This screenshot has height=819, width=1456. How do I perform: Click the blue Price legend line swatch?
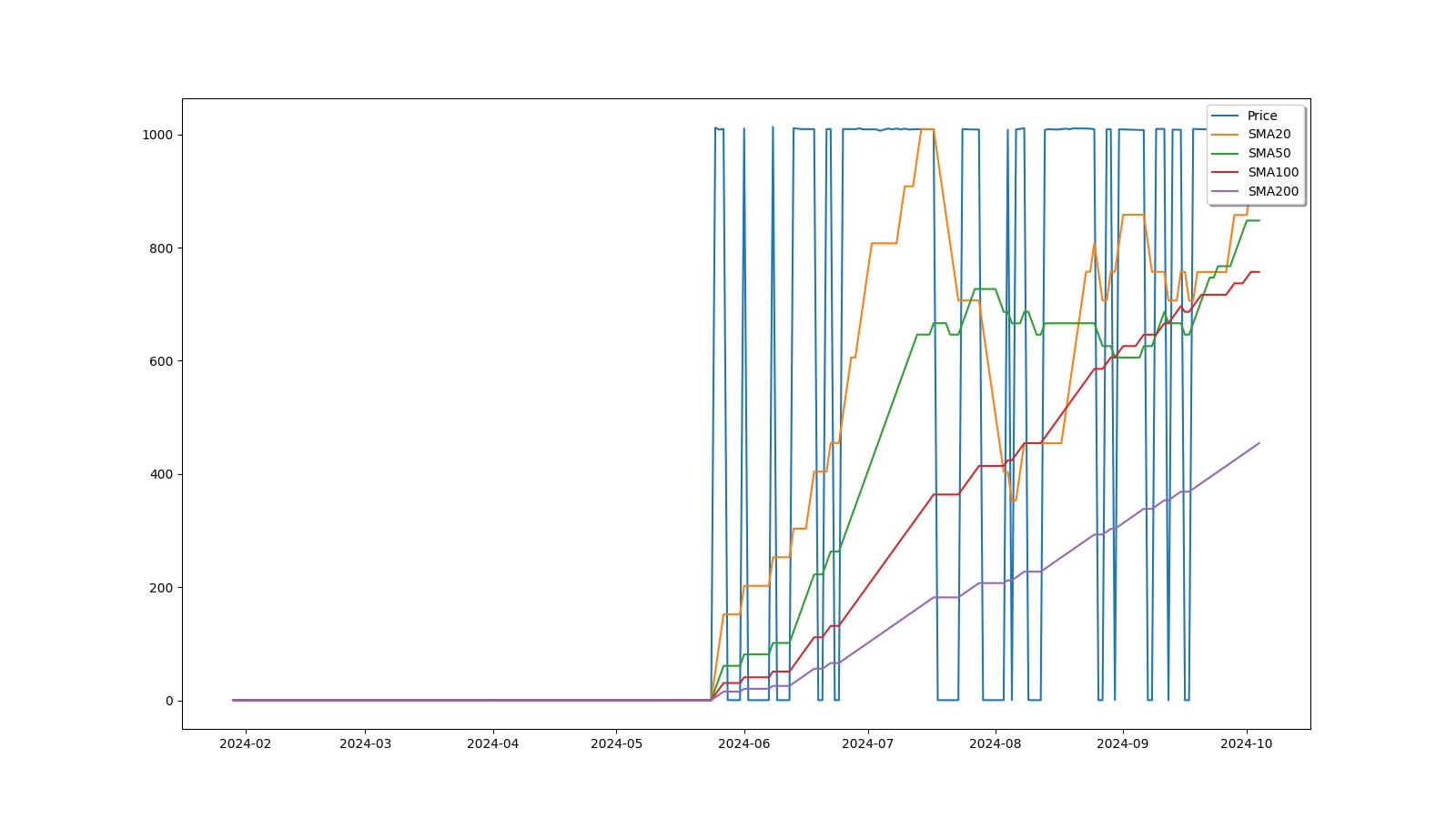1226,116
